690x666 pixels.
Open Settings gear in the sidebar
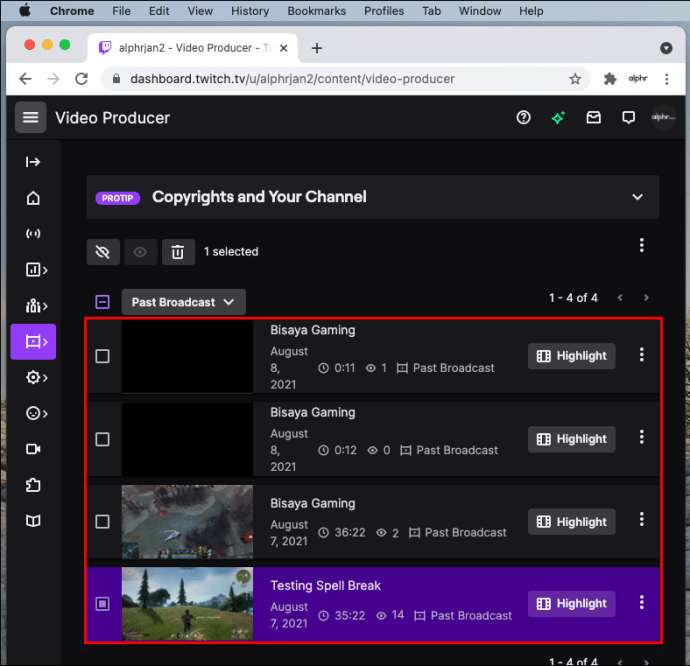click(x=35, y=377)
